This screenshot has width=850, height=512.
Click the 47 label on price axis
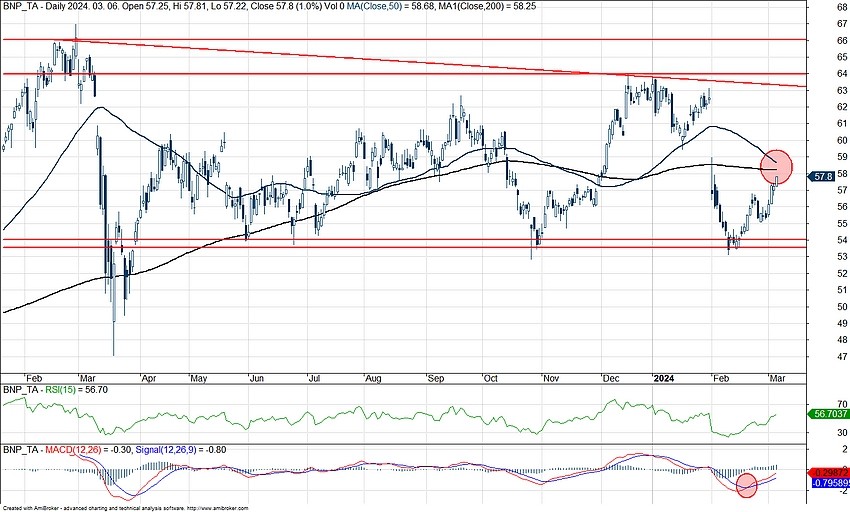842,357
